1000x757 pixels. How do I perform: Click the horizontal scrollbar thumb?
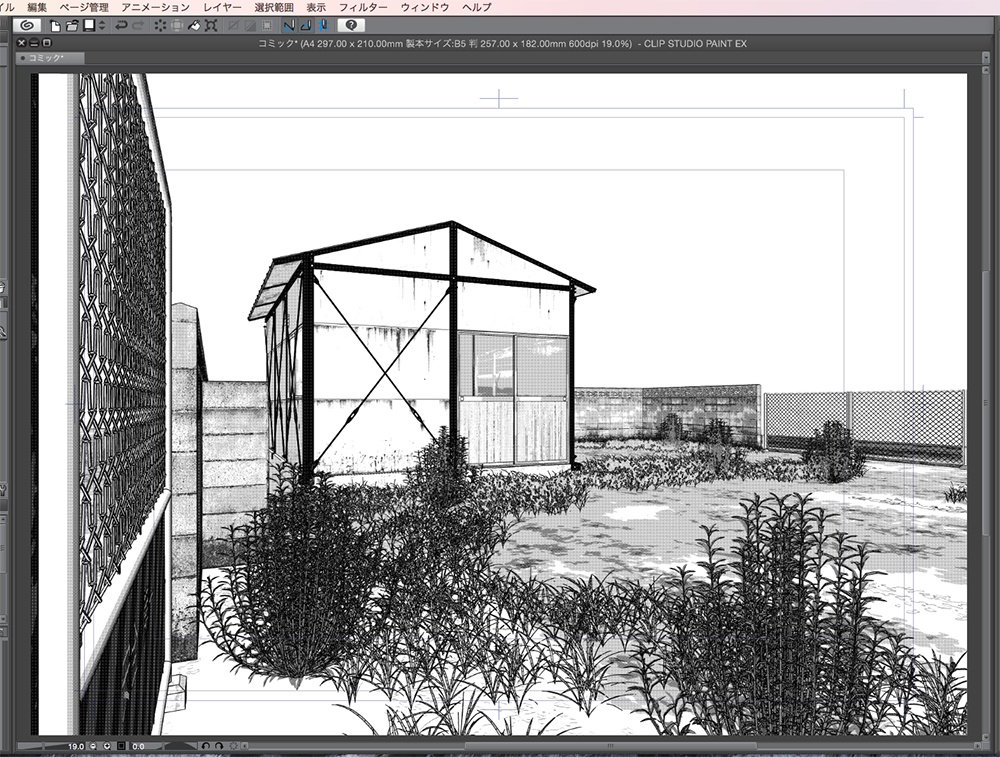611,746
